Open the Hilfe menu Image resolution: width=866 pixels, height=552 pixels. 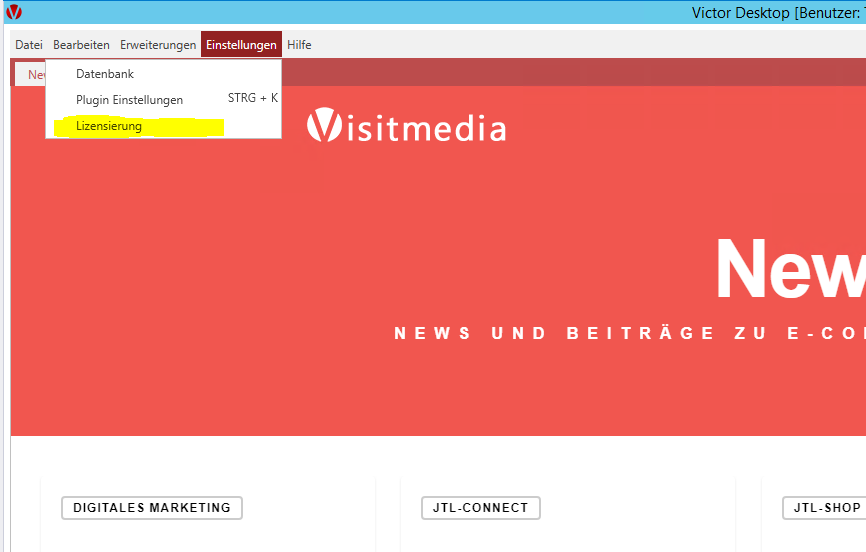[299, 45]
